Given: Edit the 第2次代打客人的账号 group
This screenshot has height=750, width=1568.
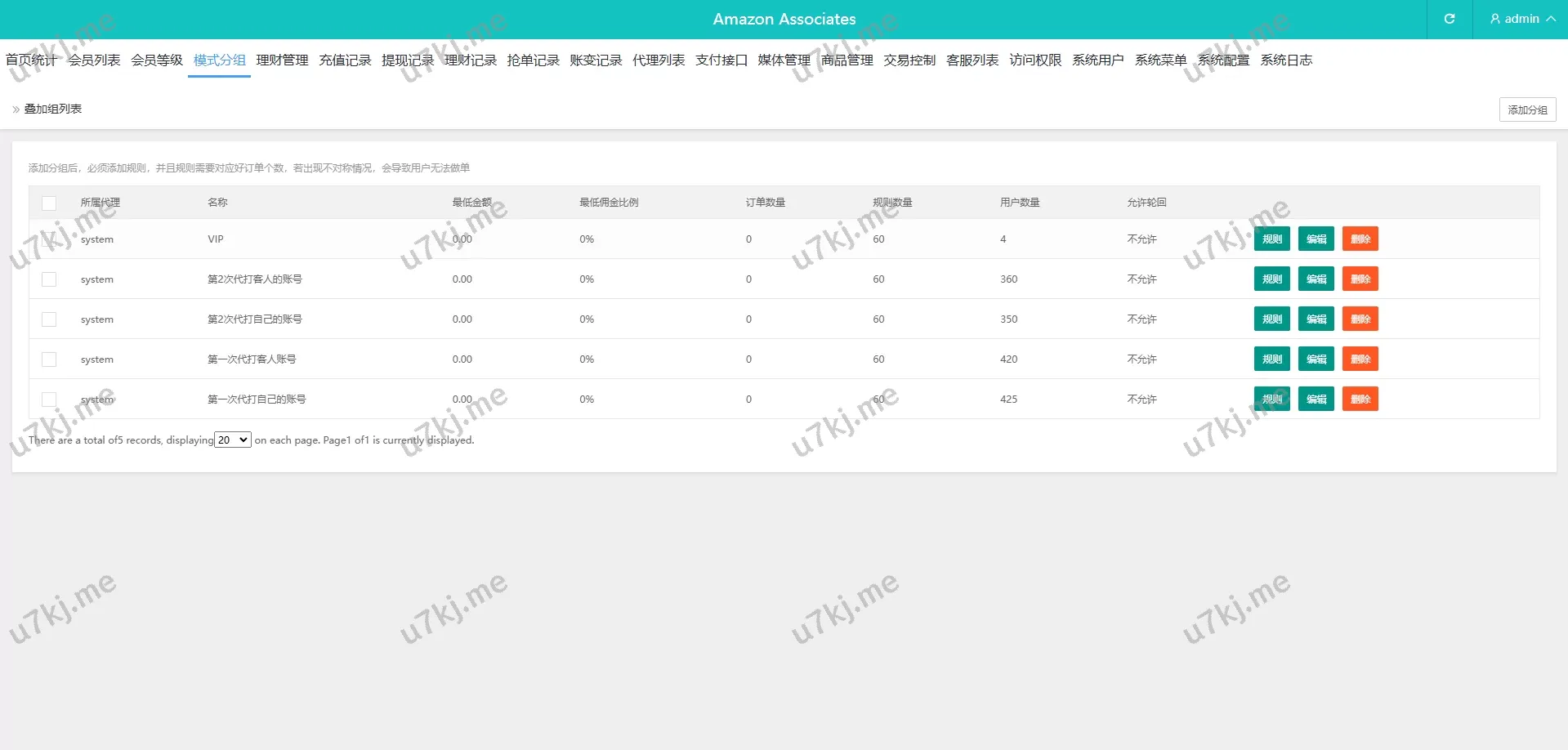Looking at the screenshot, I should pyautogui.click(x=1316, y=279).
